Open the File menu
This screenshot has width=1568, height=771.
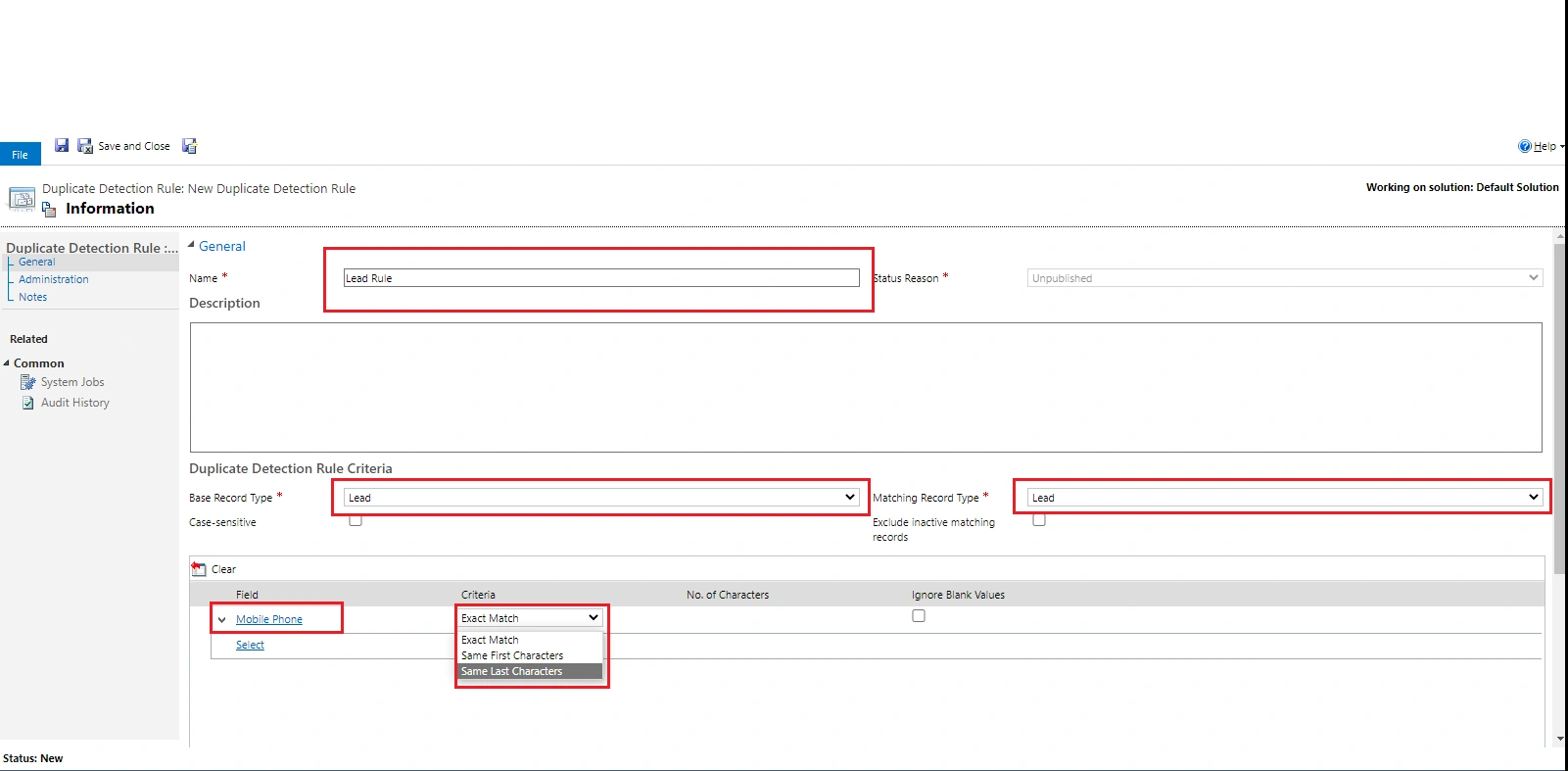tap(20, 155)
